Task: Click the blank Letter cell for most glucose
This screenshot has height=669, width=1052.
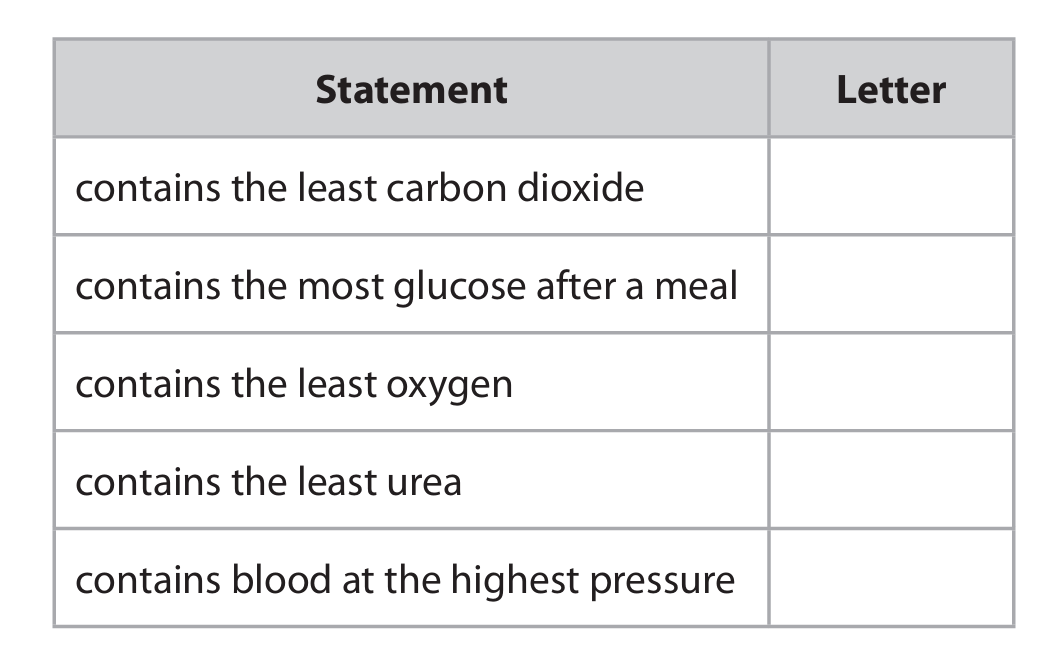Action: (x=890, y=285)
